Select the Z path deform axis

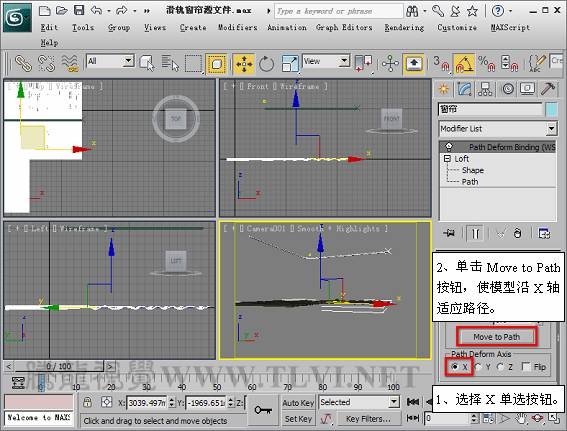(x=500, y=367)
